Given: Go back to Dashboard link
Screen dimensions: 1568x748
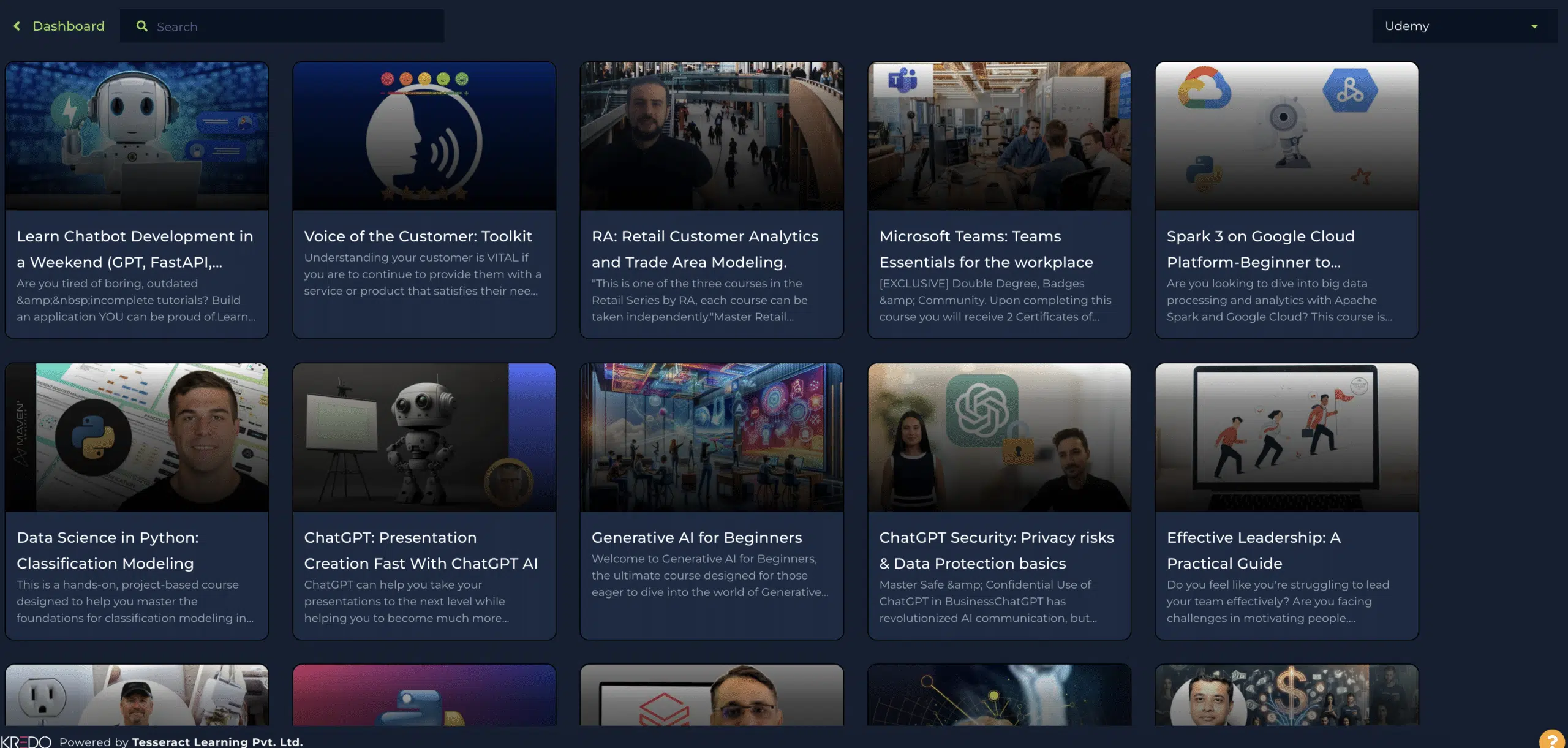Looking at the screenshot, I should [x=69, y=26].
